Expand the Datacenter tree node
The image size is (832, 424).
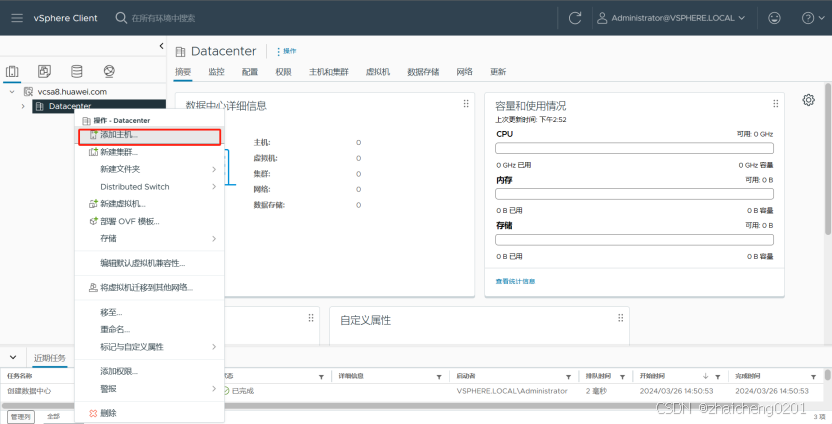coord(23,106)
